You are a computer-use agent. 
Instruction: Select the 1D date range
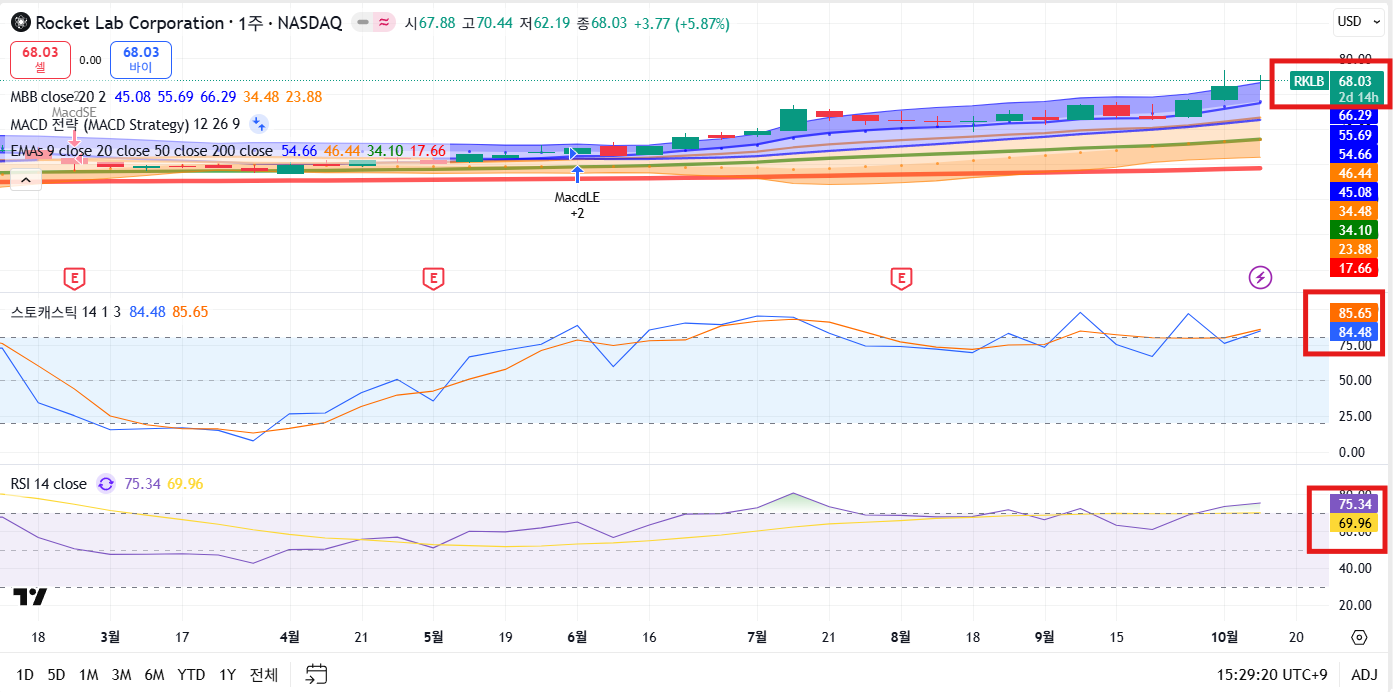point(25,675)
